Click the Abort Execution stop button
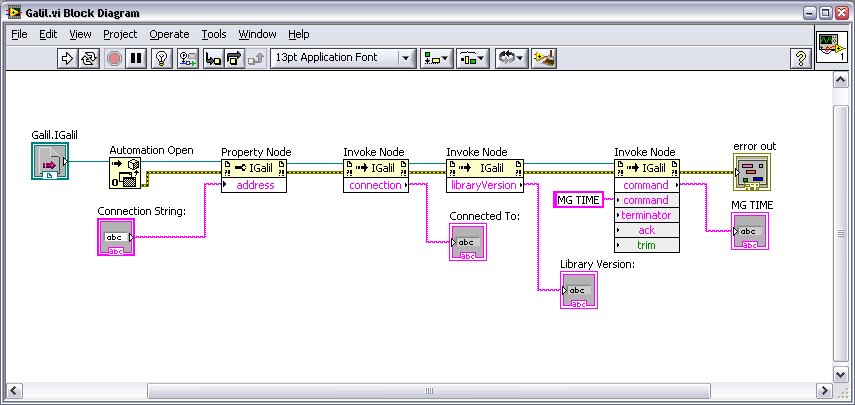The image size is (855, 405). click(114, 58)
